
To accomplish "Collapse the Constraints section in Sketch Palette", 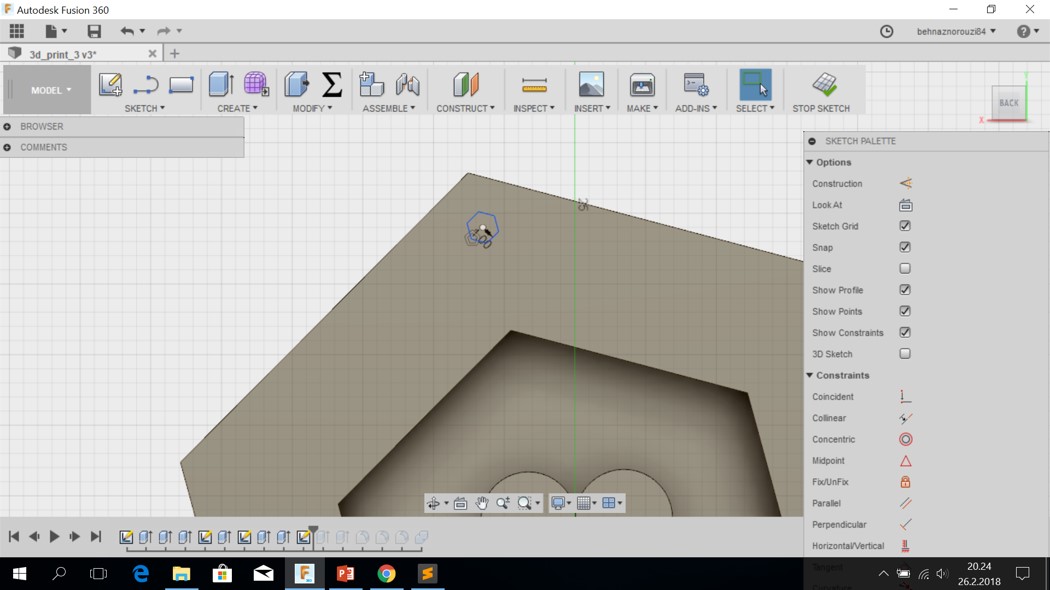I will pos(810,375).
